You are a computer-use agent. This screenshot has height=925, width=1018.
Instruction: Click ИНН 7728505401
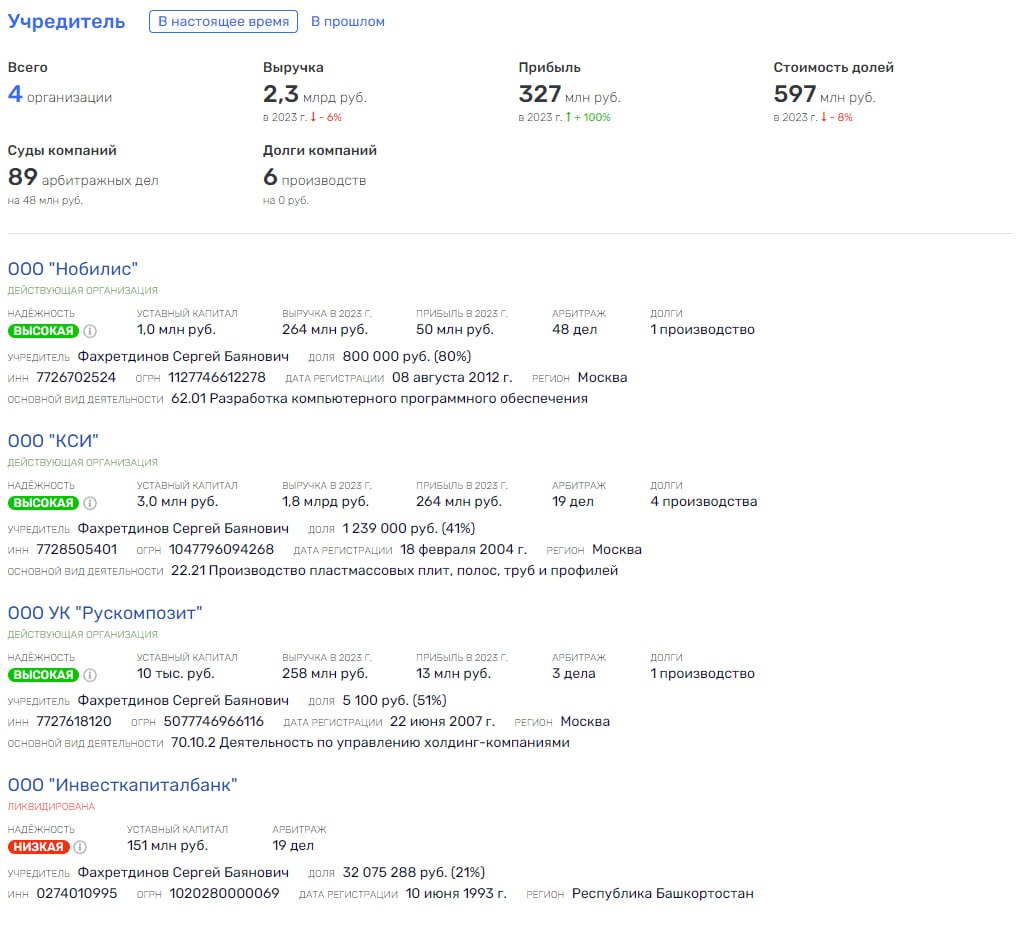(x=77, y=549)
